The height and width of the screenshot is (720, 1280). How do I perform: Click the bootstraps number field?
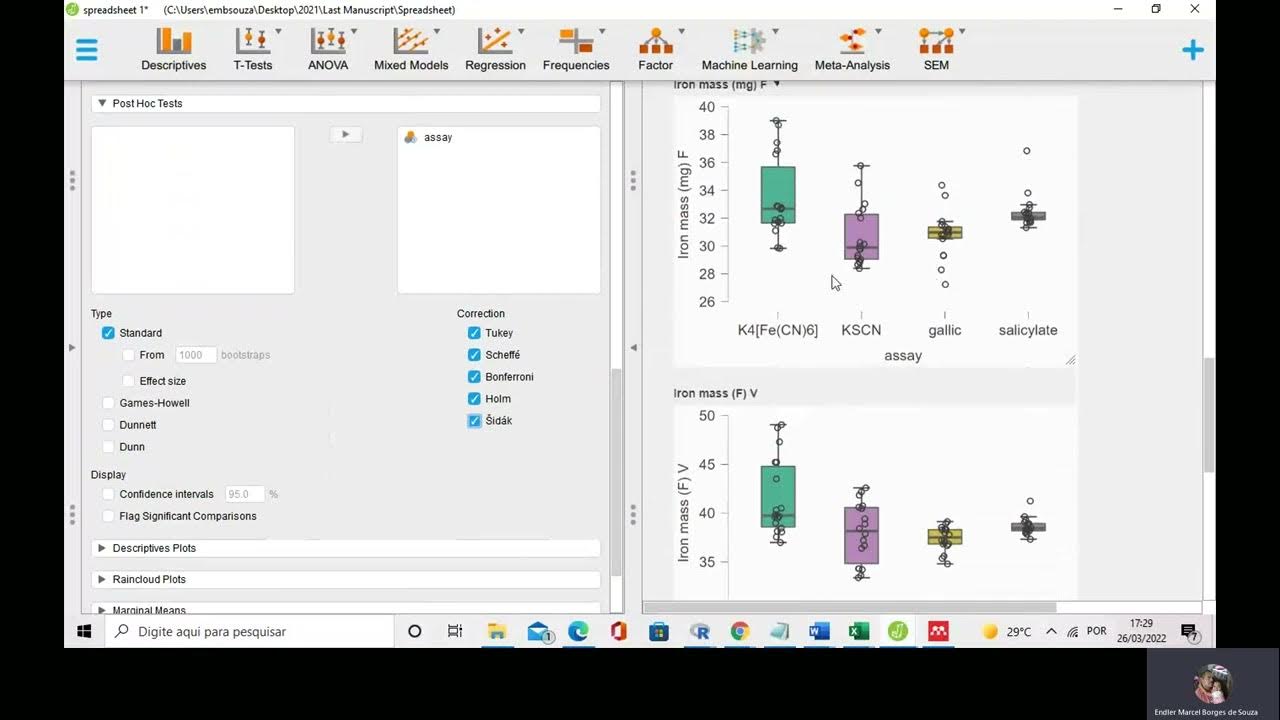click(x=196, y=355)
